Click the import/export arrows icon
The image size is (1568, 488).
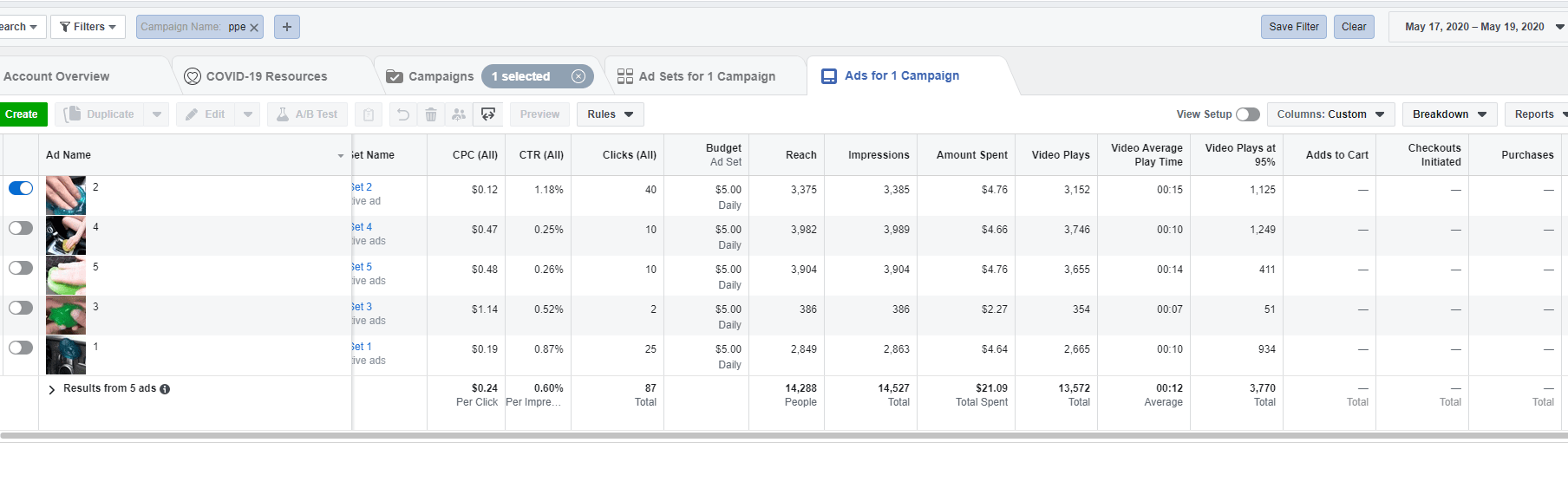click(488, 114)
